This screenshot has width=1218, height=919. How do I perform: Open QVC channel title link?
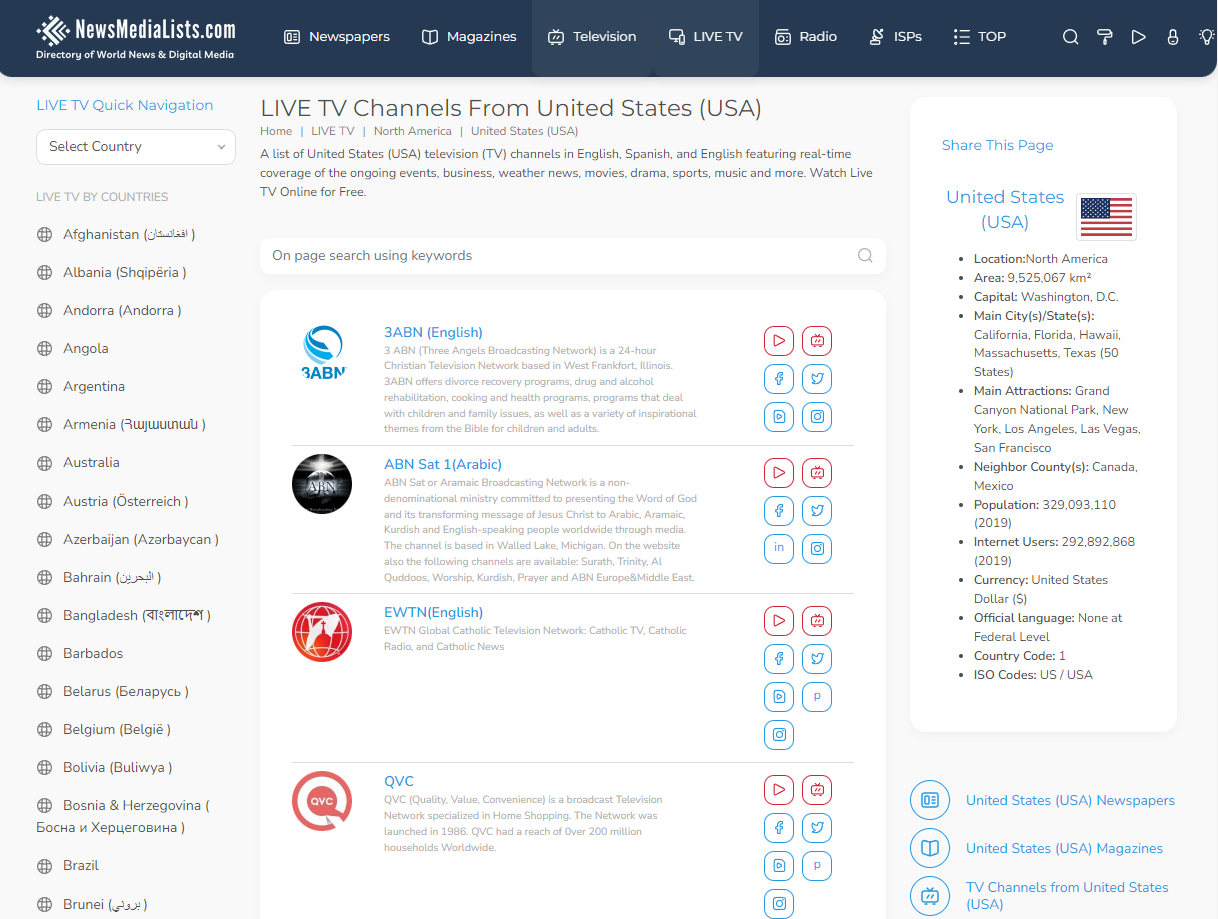tap(399, 781)
